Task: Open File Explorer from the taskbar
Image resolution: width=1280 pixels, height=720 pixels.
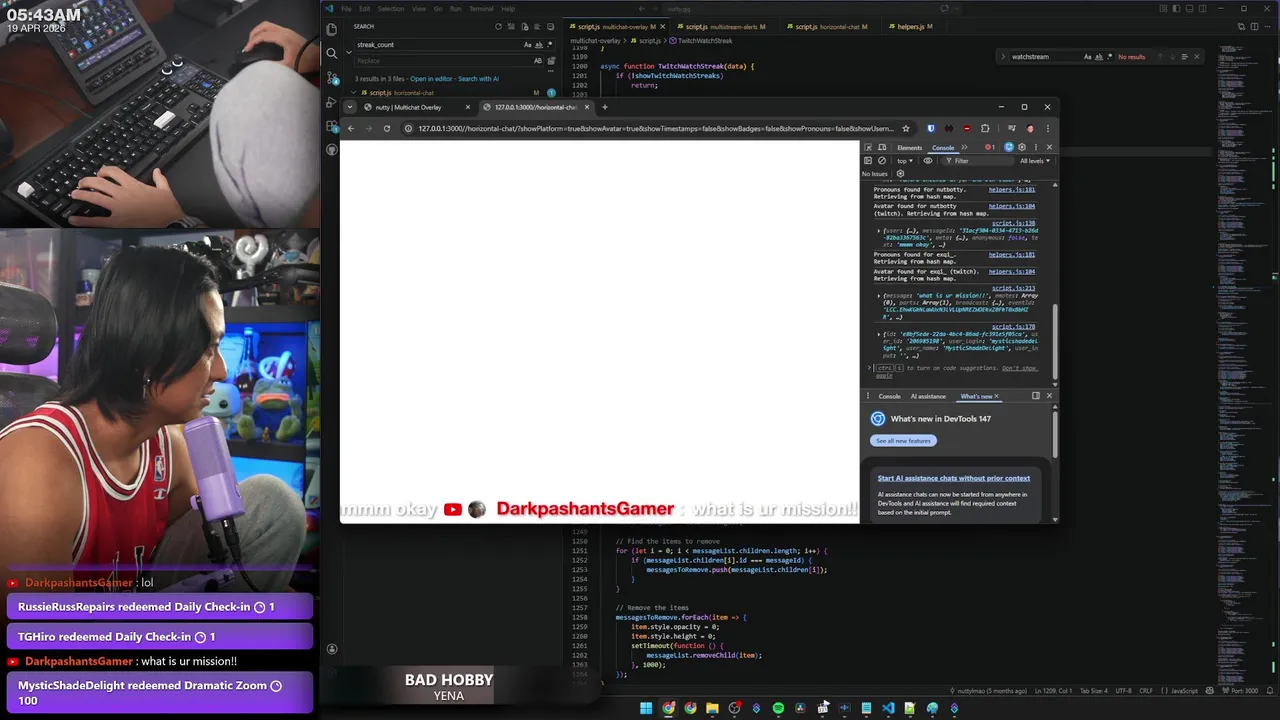Action: [x=712, y=708]
